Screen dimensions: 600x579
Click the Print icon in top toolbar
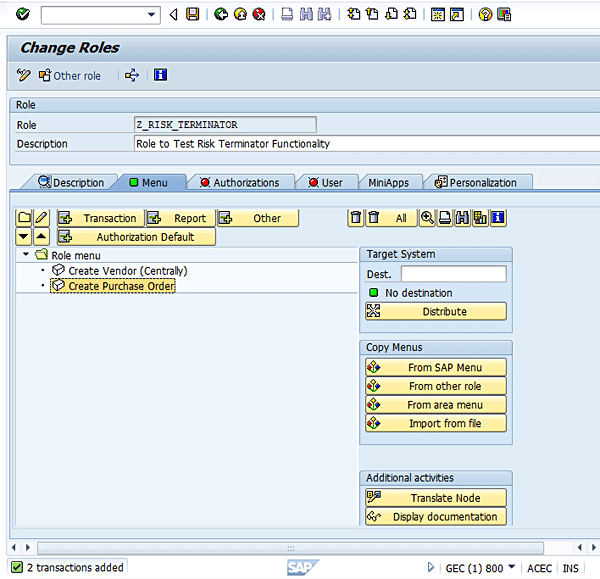click(287, 15)
